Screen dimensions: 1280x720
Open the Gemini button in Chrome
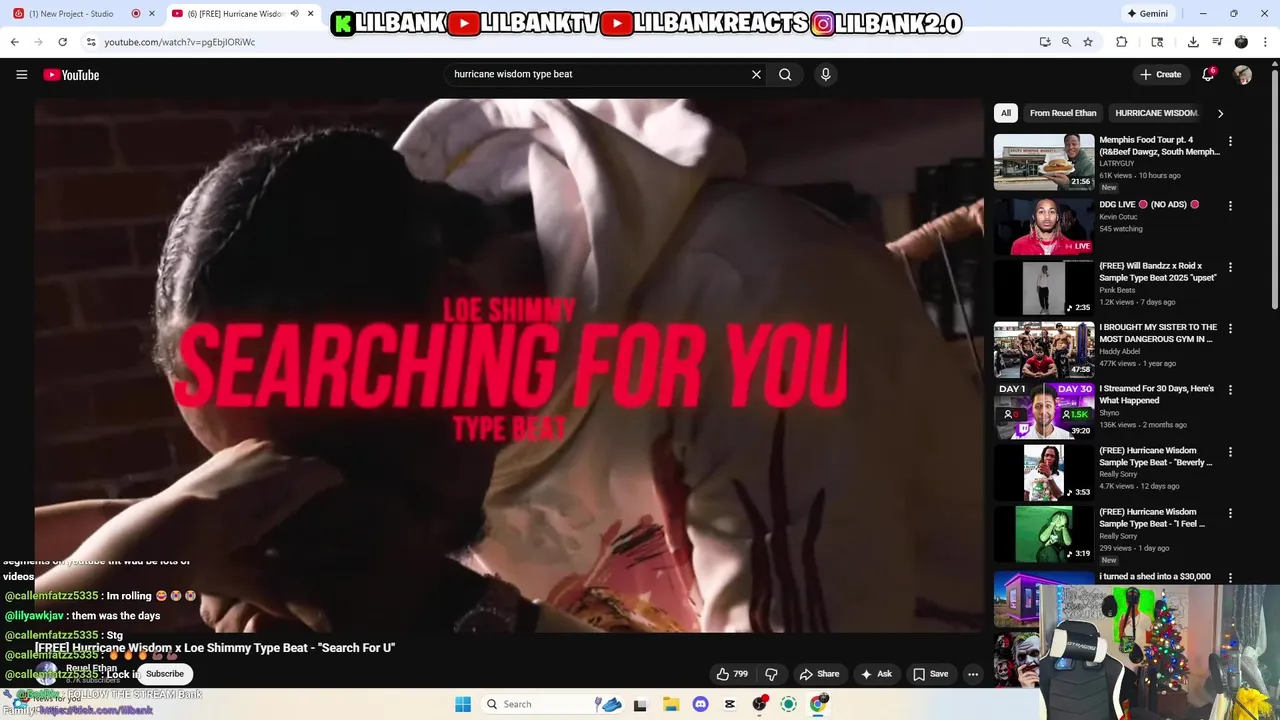(x=1150, y=14)
